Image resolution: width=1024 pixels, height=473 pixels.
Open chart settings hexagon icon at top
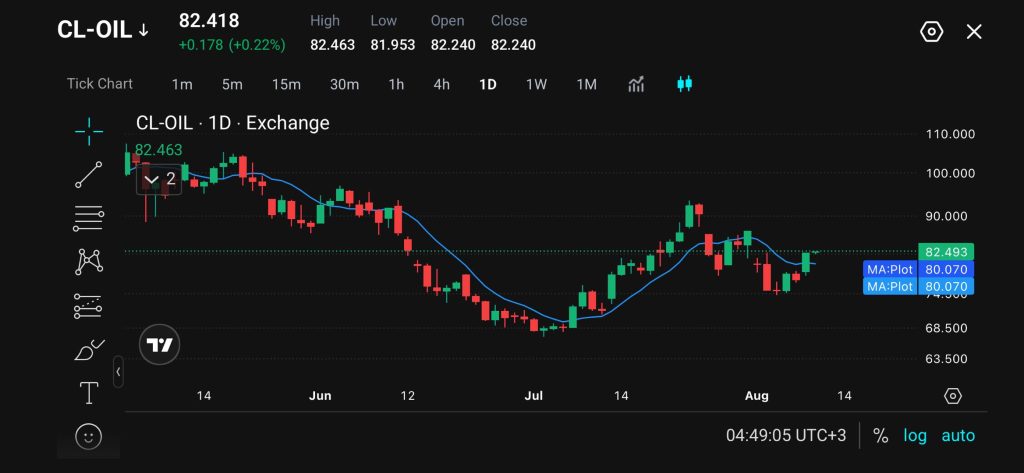[x=931, y=31]
